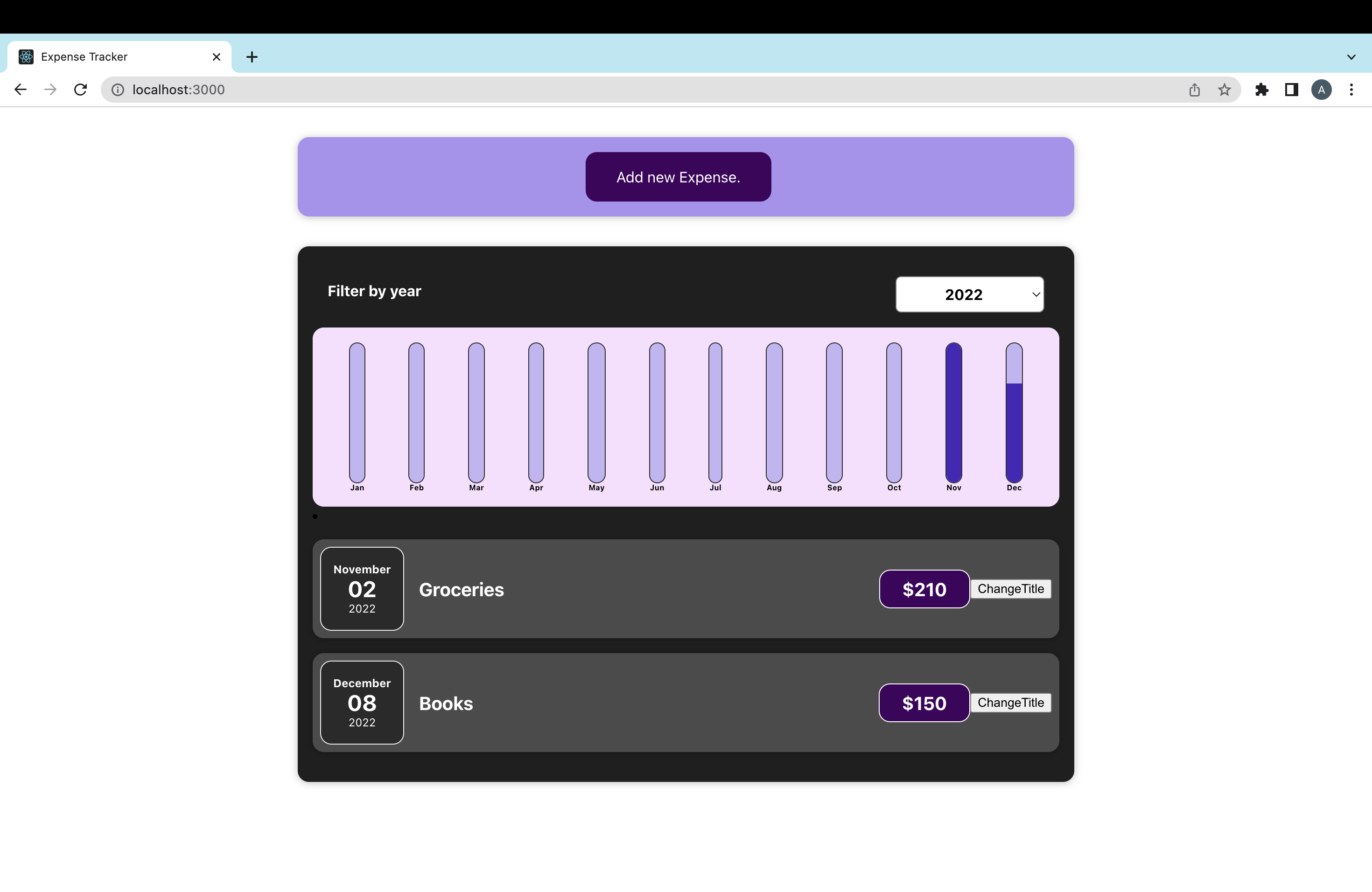Click the Aug month label

(774, 488)
